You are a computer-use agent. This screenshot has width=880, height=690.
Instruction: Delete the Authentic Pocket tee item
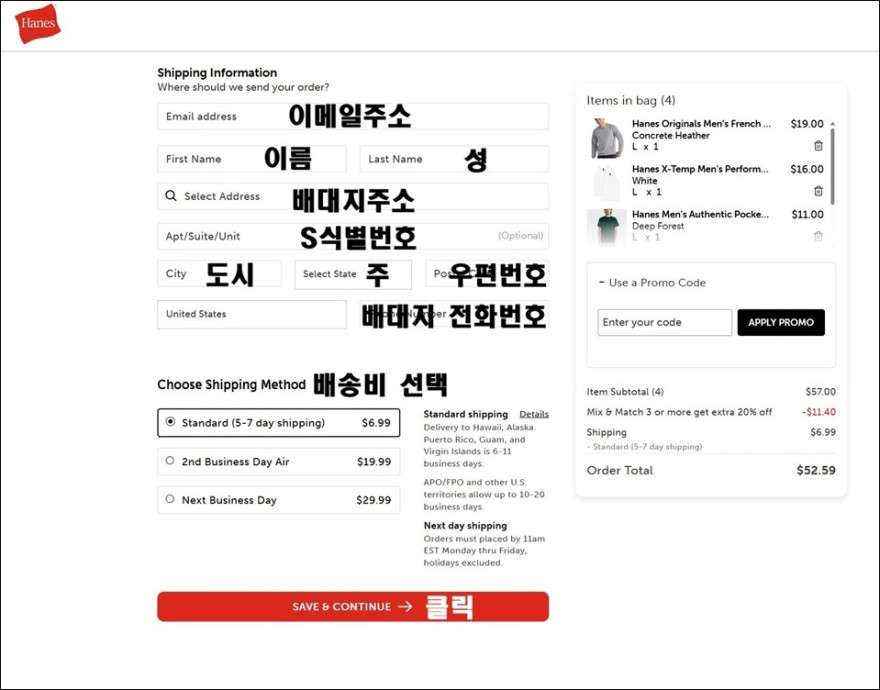(818, 236)
